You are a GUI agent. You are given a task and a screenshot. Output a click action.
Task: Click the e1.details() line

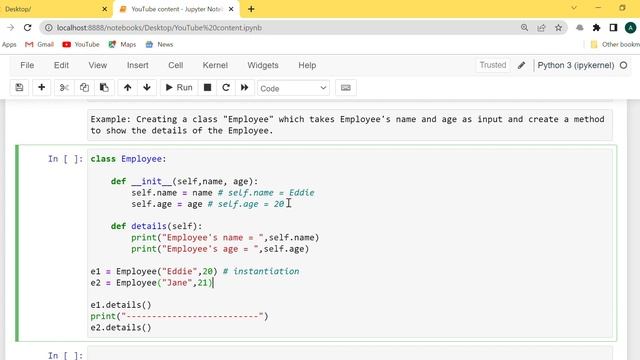click(121, 305)
